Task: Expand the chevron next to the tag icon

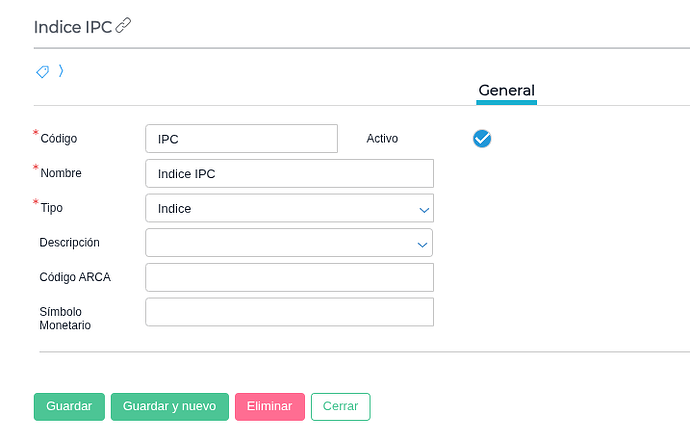Action: coord(61,71)
